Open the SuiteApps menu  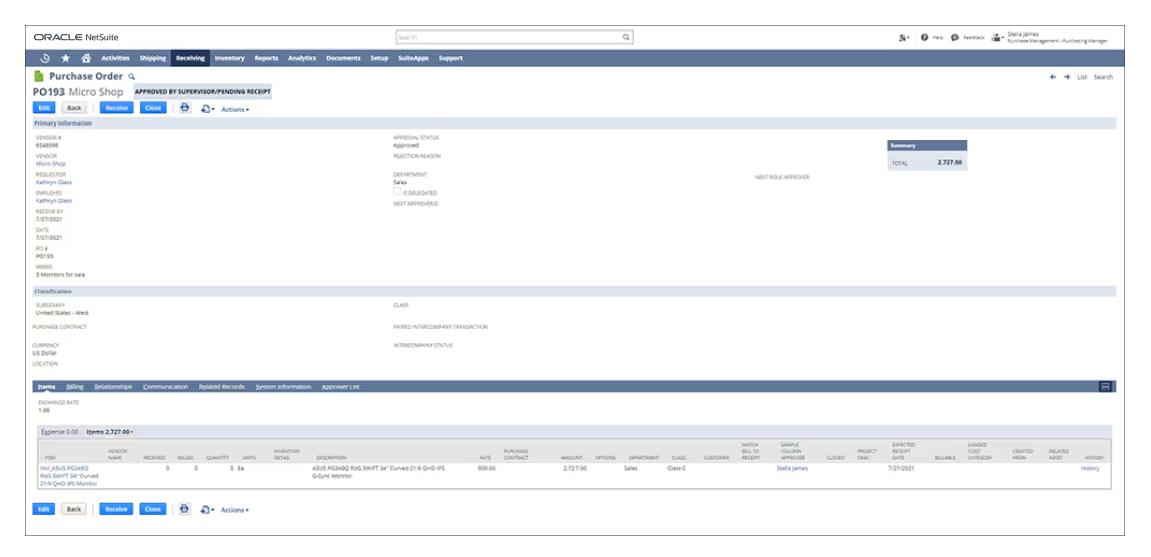[413, 58]
